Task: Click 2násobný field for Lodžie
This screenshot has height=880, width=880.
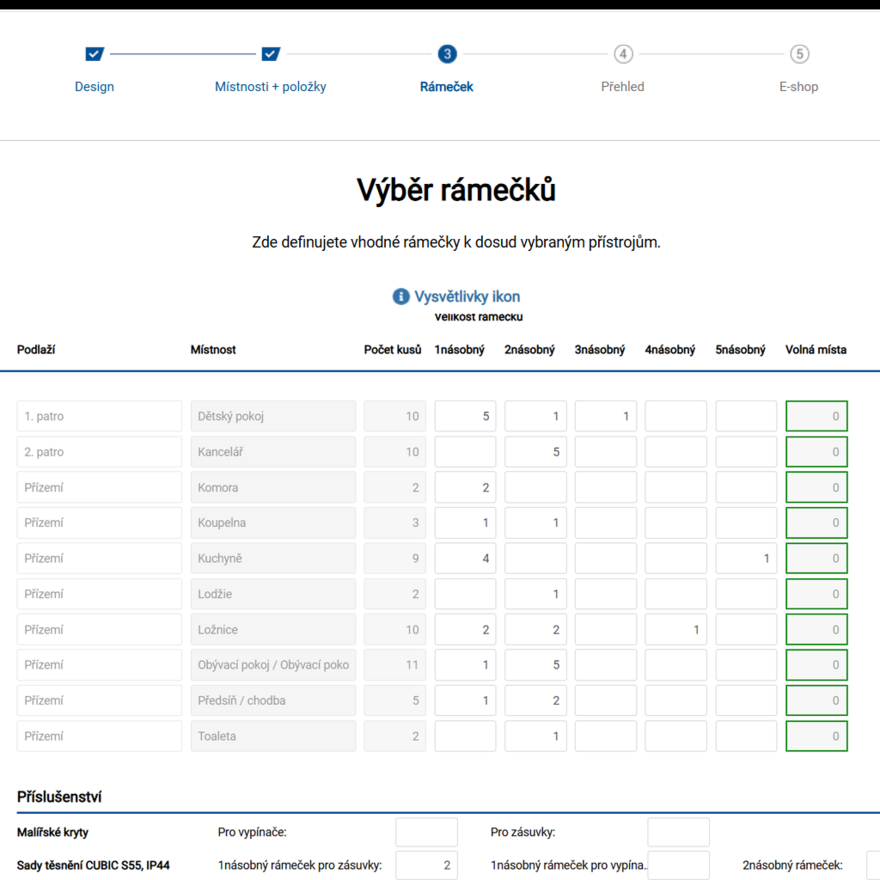Action: tap(535, 594)
